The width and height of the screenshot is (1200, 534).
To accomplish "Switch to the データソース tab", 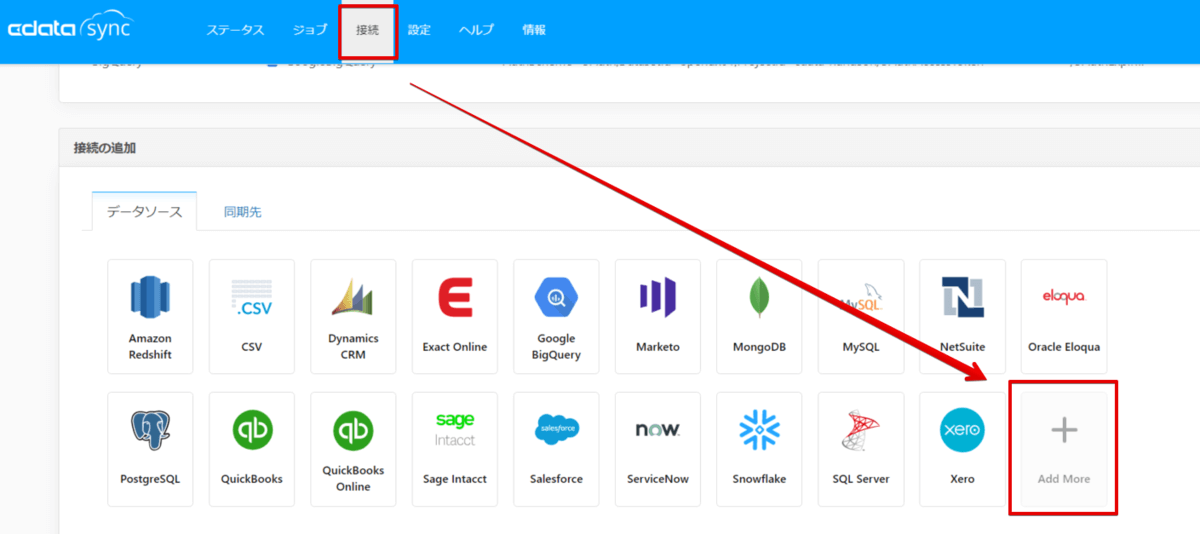I will [145, 212].
